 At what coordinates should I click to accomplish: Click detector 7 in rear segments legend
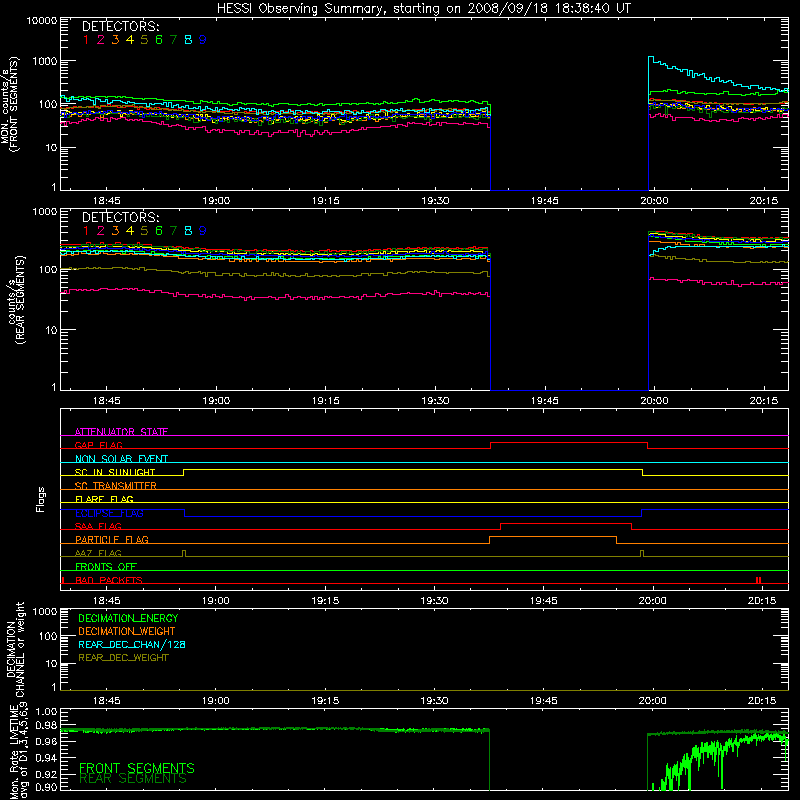point(173,231)
